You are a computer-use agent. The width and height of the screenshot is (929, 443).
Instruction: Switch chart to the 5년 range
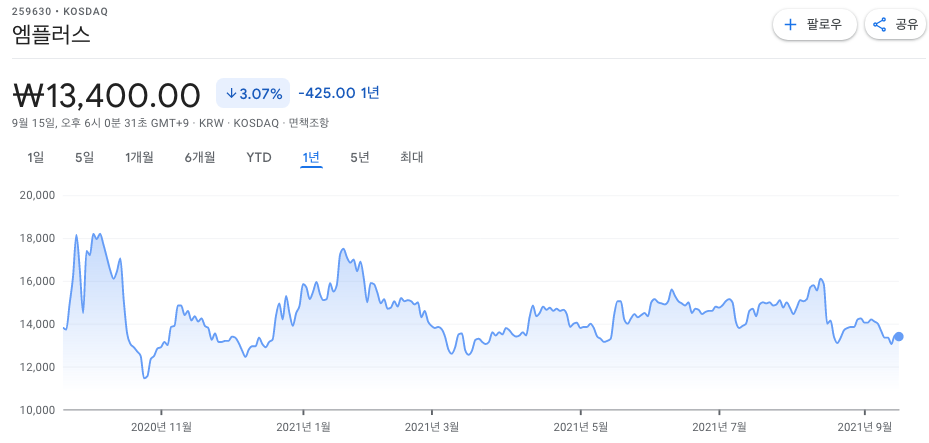click(360, 158)
